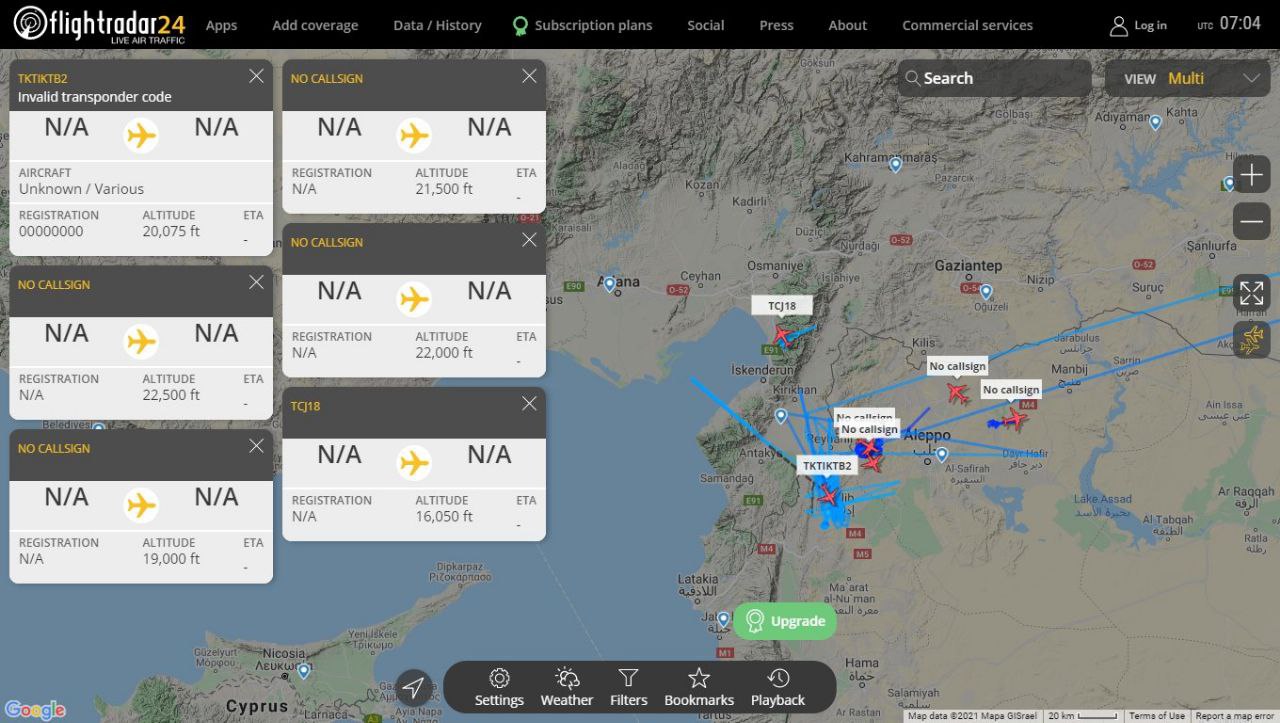Screen dimensions: 1280x723
Task: Close the TCJ18 flight card
Action: coord(529,404)
